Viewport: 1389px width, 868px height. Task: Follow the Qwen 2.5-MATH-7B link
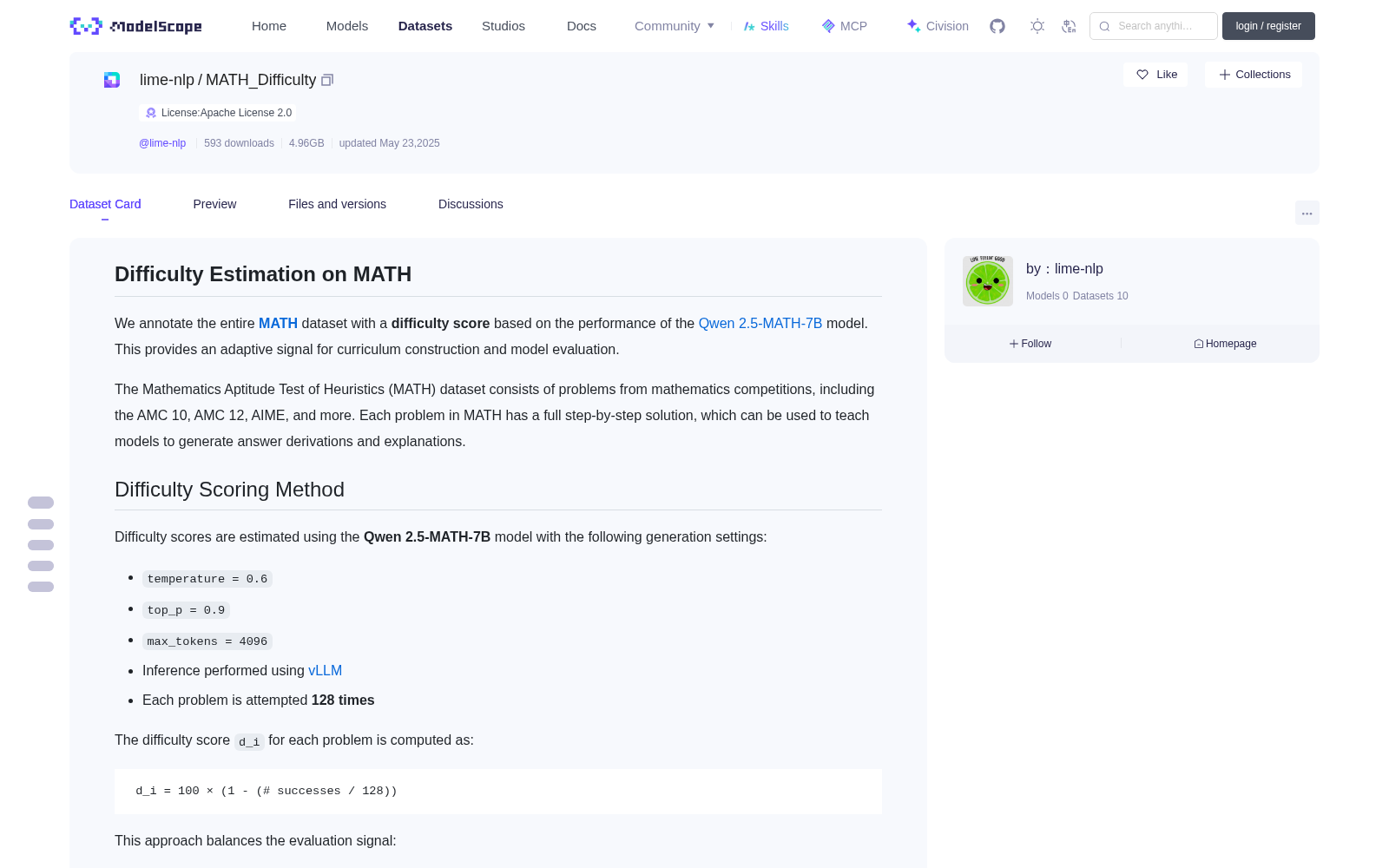click(760, 323)
